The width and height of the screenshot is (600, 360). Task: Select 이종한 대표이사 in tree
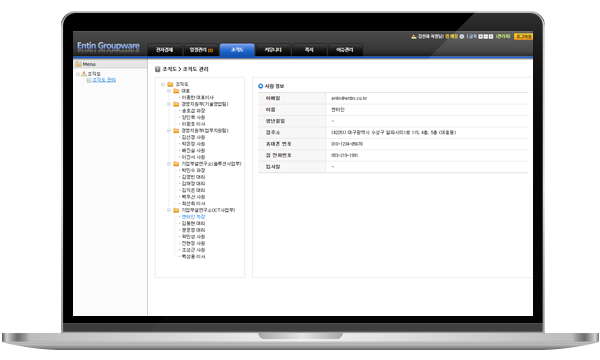click(x=197, y=98)
